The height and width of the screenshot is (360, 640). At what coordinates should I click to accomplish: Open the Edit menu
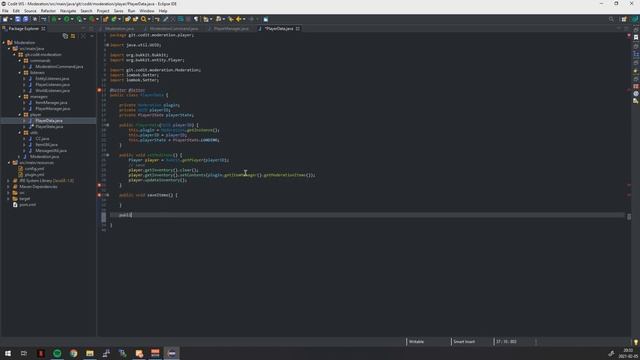click(x=16, y=11)
